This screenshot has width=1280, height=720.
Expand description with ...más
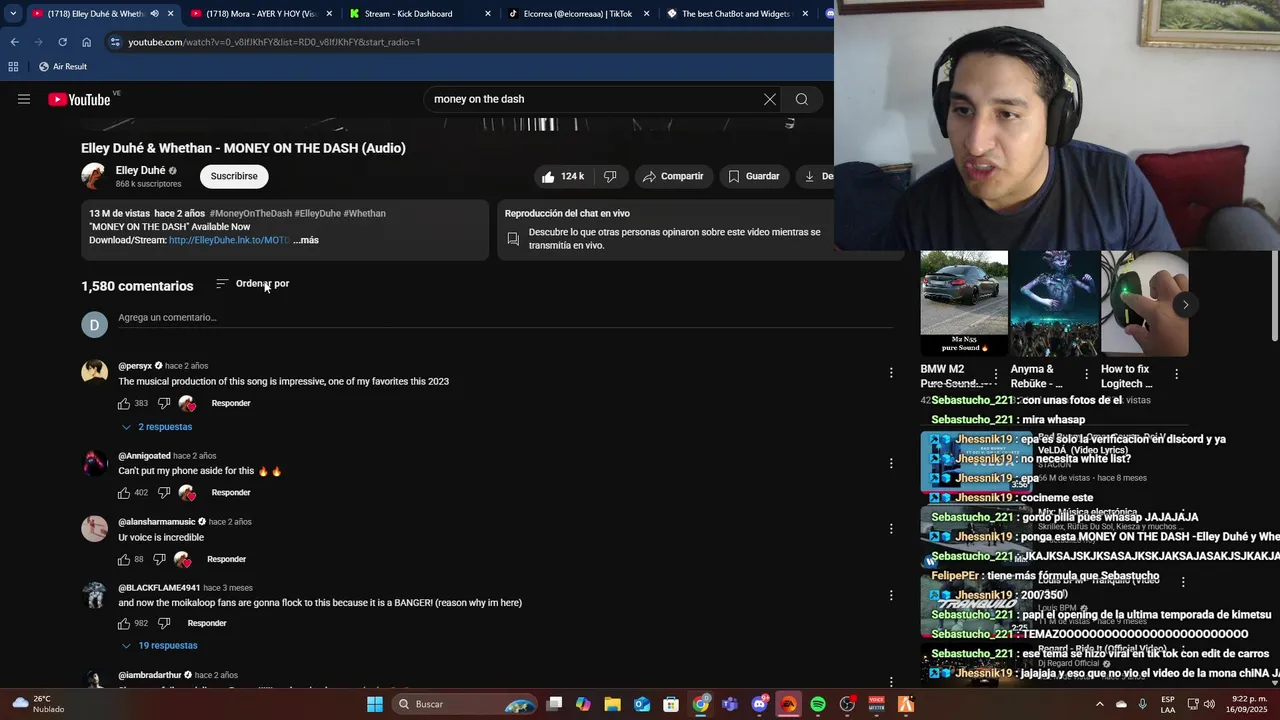[306, 240]
